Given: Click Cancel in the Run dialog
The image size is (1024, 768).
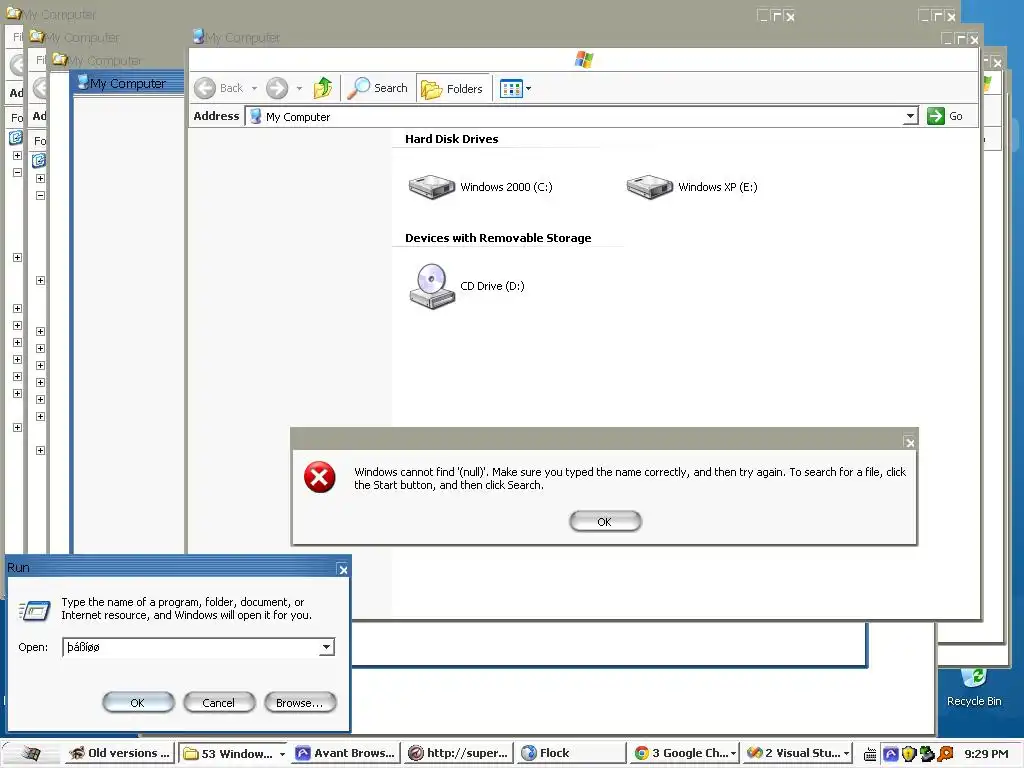Looking at the screenshot, I should coord(219,703).
